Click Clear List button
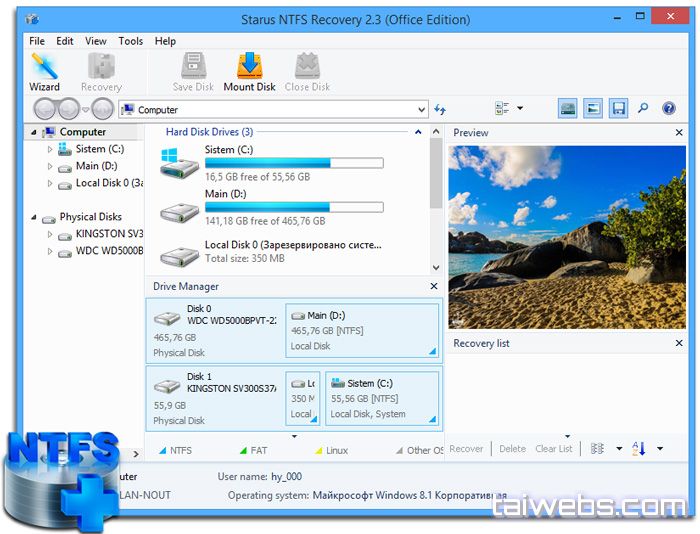 tap(553, 449)
